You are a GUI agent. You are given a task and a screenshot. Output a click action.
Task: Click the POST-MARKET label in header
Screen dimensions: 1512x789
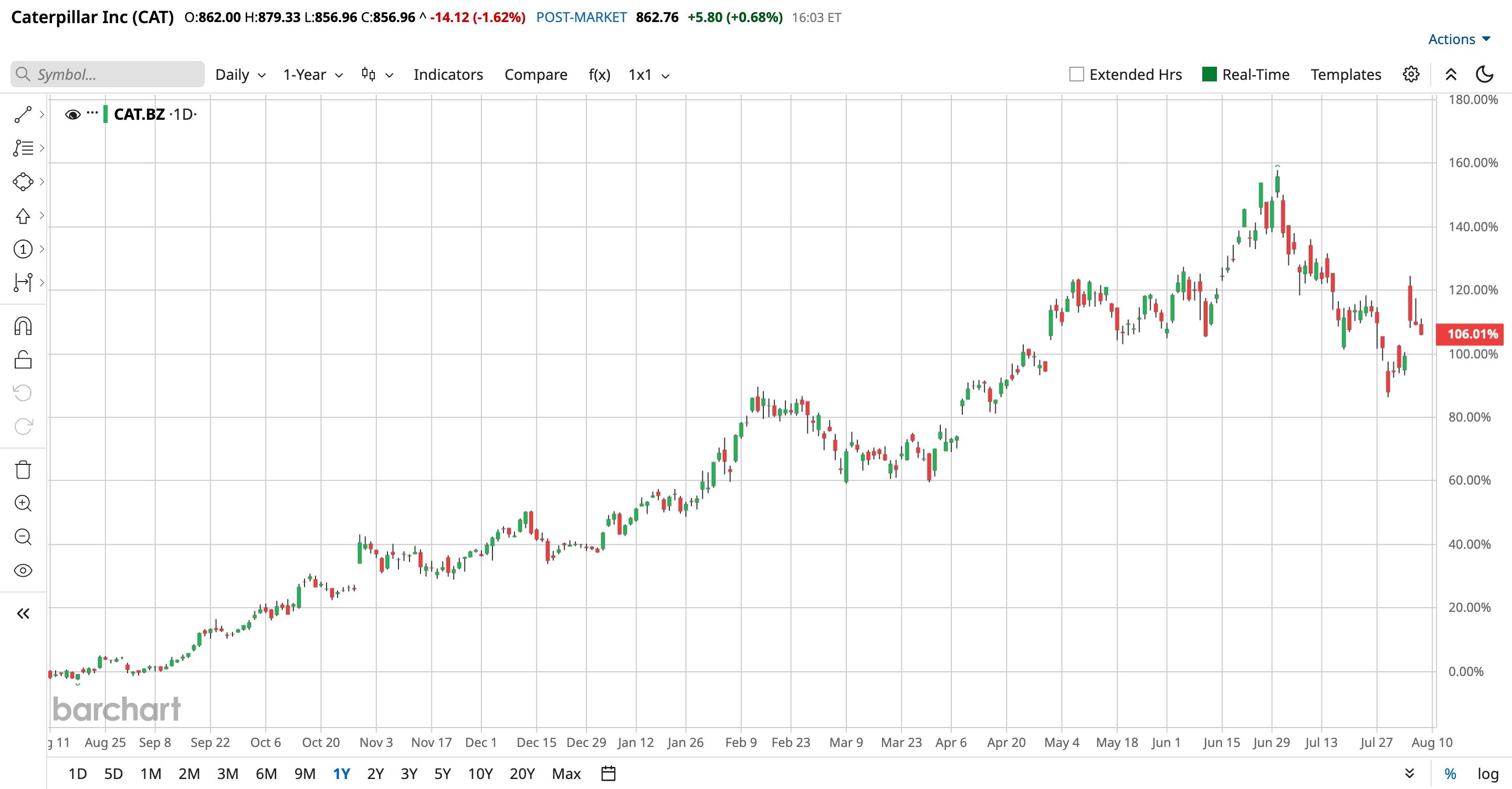582,17
